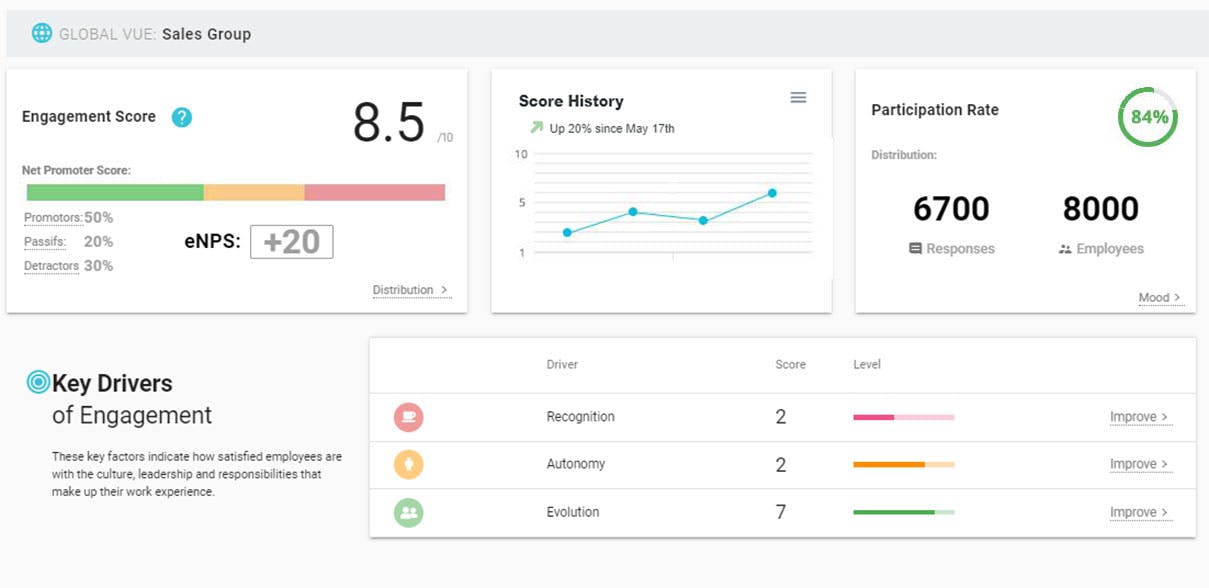This screenshot has height=588, width=1209.
Task: Click the Autonomy driver icon
Action: [x=408, y=464]
